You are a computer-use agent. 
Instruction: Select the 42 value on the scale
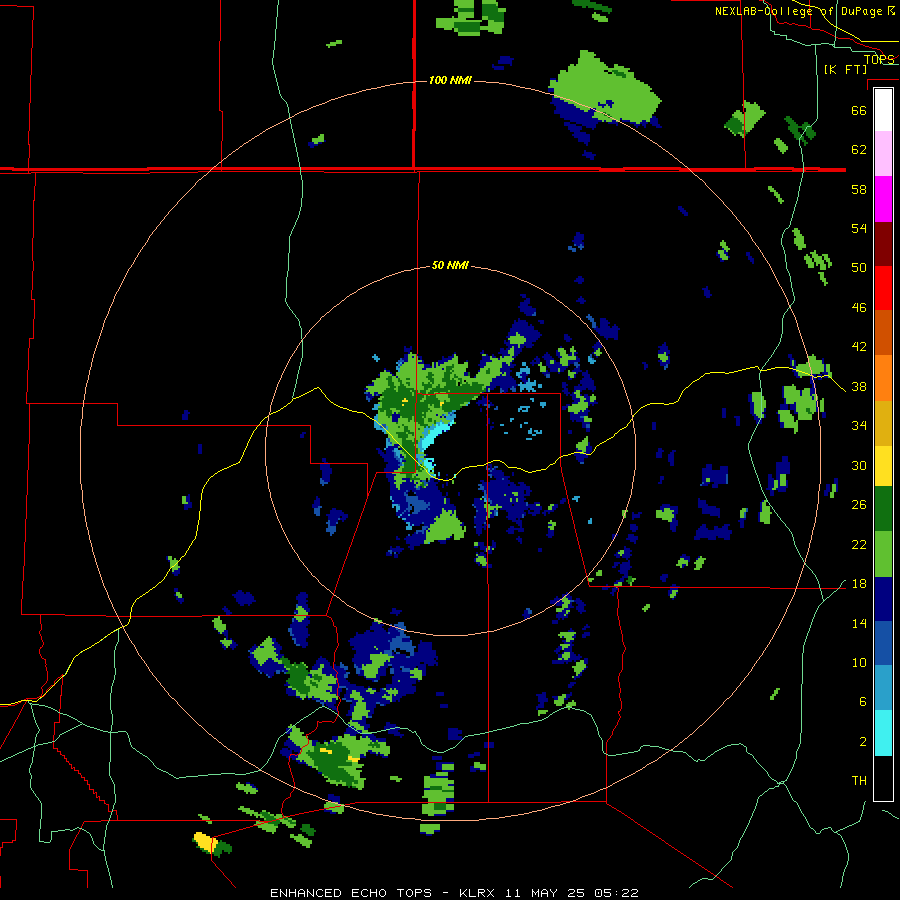(x=859, y=347)
